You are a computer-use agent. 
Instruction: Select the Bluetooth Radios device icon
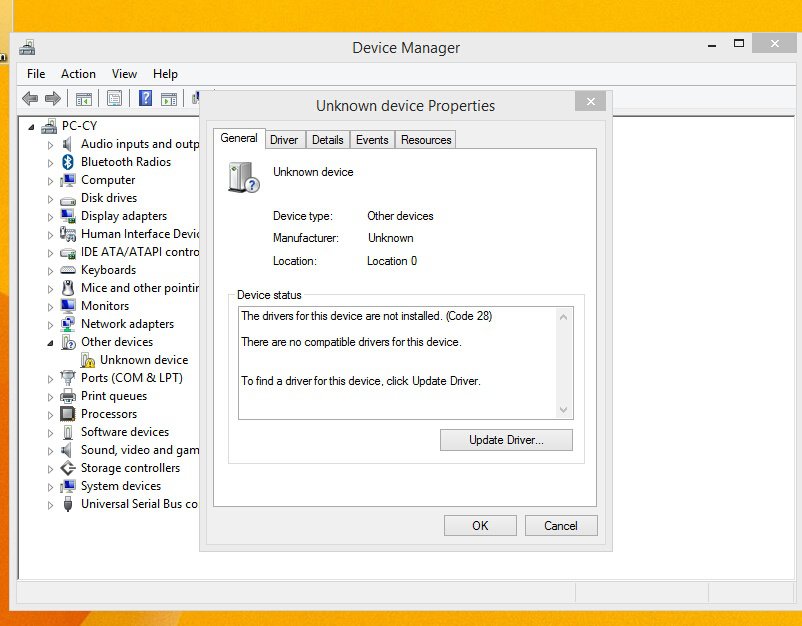[67, 162]
